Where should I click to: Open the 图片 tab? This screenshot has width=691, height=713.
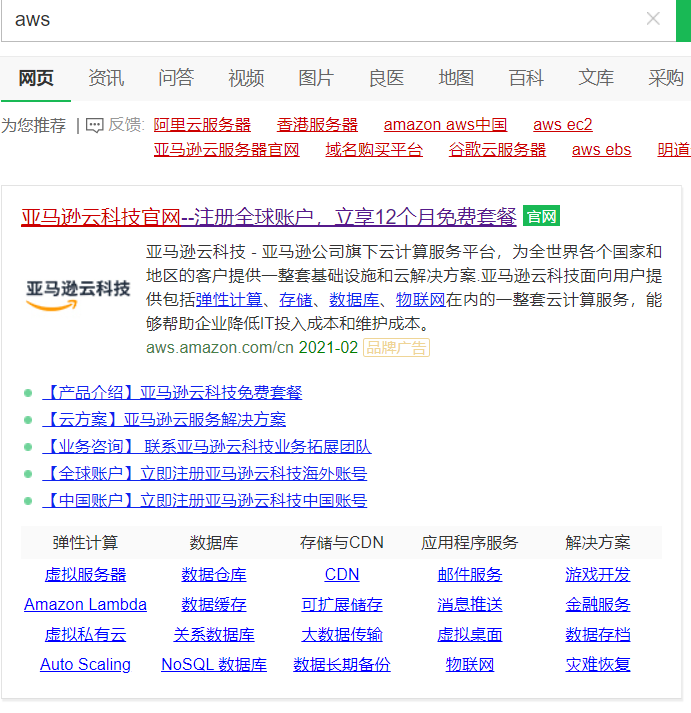(316, 78)
